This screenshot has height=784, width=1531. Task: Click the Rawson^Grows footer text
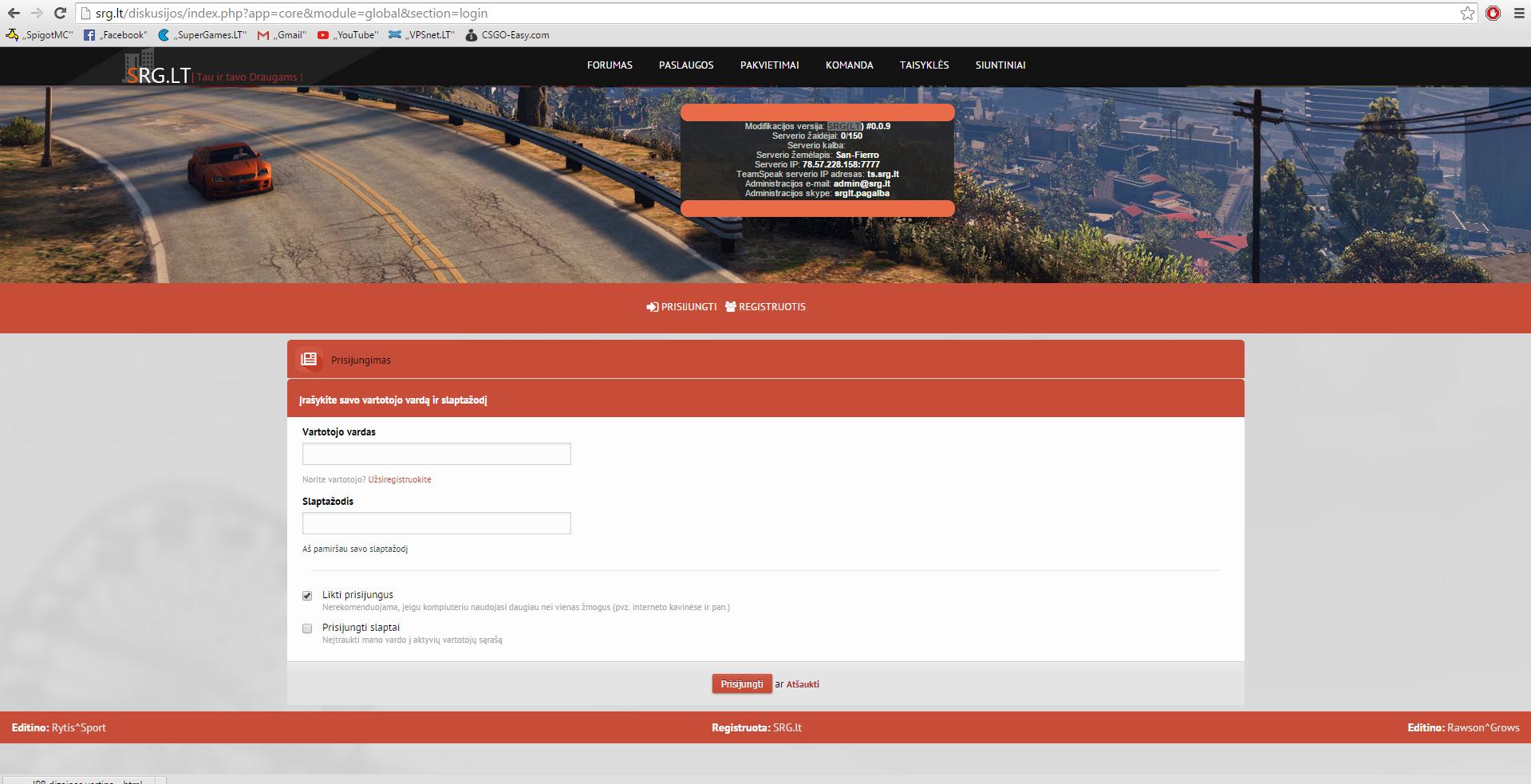point(1483,727)
